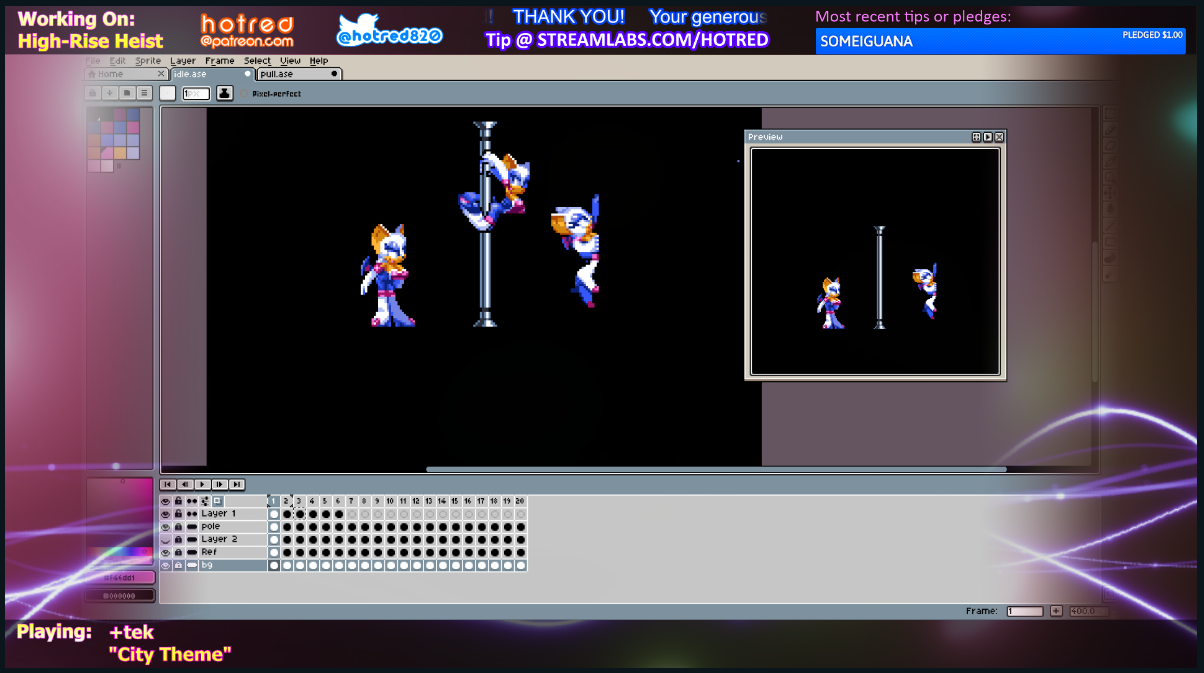Open the Layer menu
Image resolution: width=1204 pixels, height=673 pixels.
(x=183, y=61)
